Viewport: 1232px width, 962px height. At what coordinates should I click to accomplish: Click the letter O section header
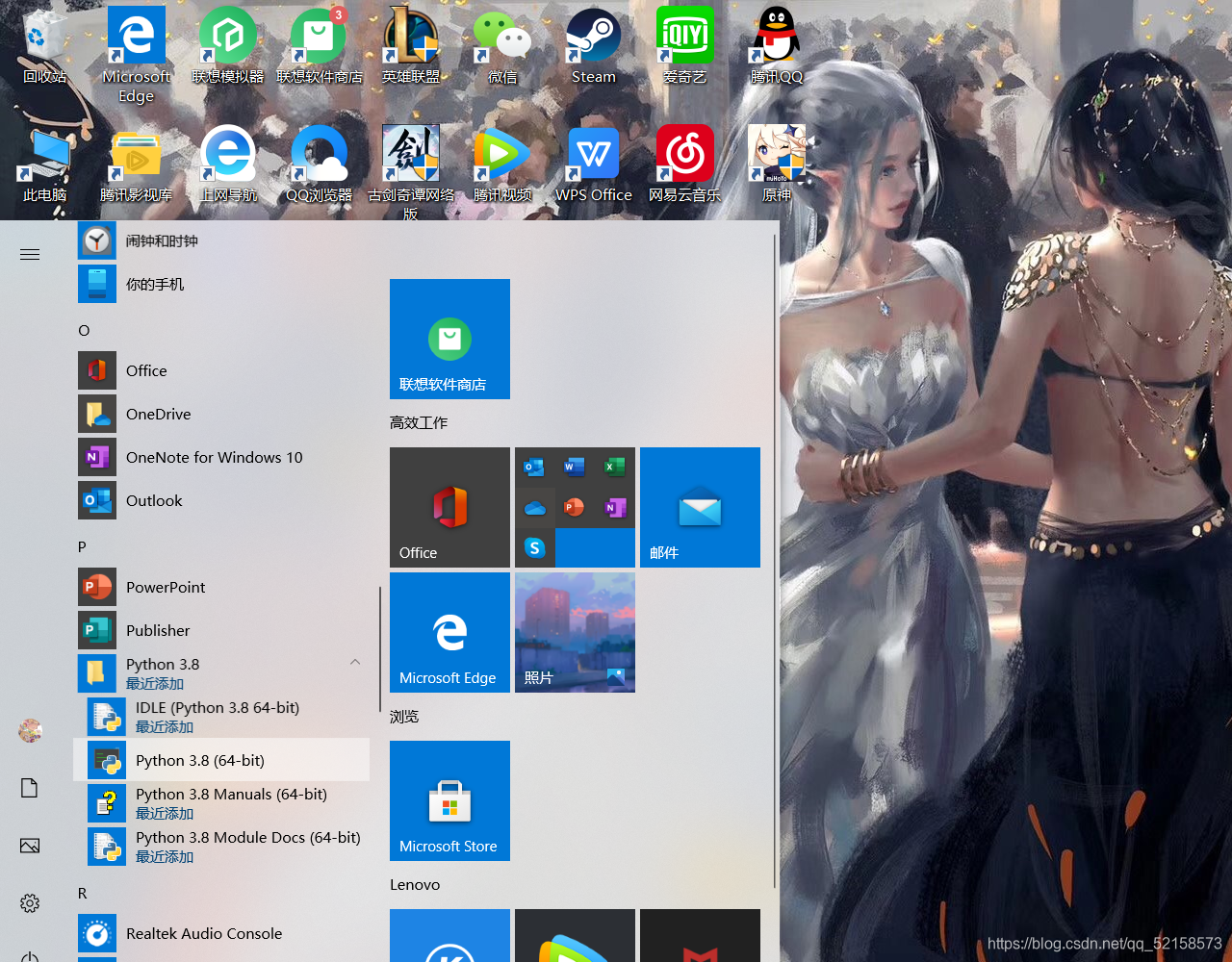[x=84, y=330]
